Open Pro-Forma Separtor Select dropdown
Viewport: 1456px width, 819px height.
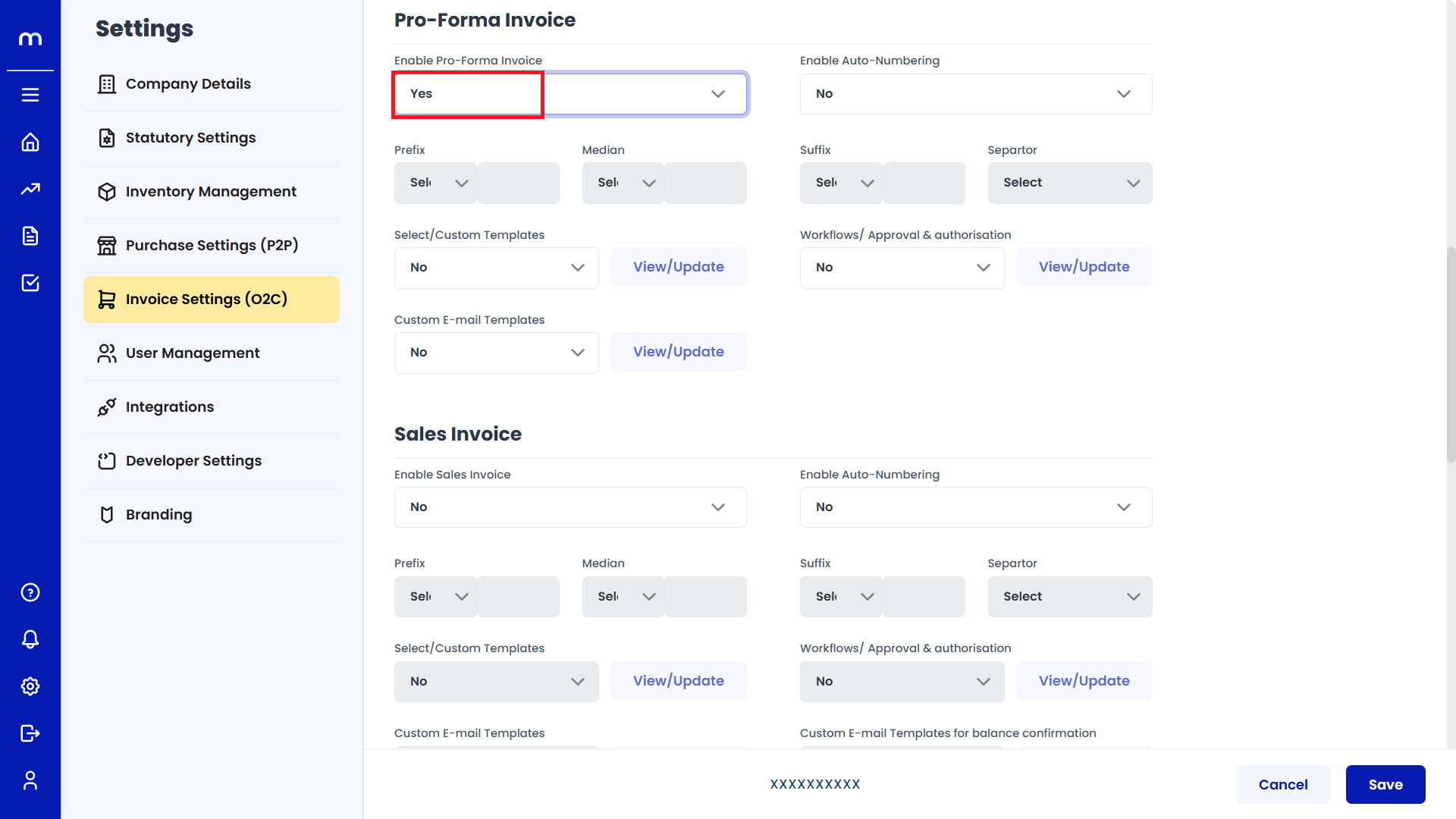point(1069,183)
